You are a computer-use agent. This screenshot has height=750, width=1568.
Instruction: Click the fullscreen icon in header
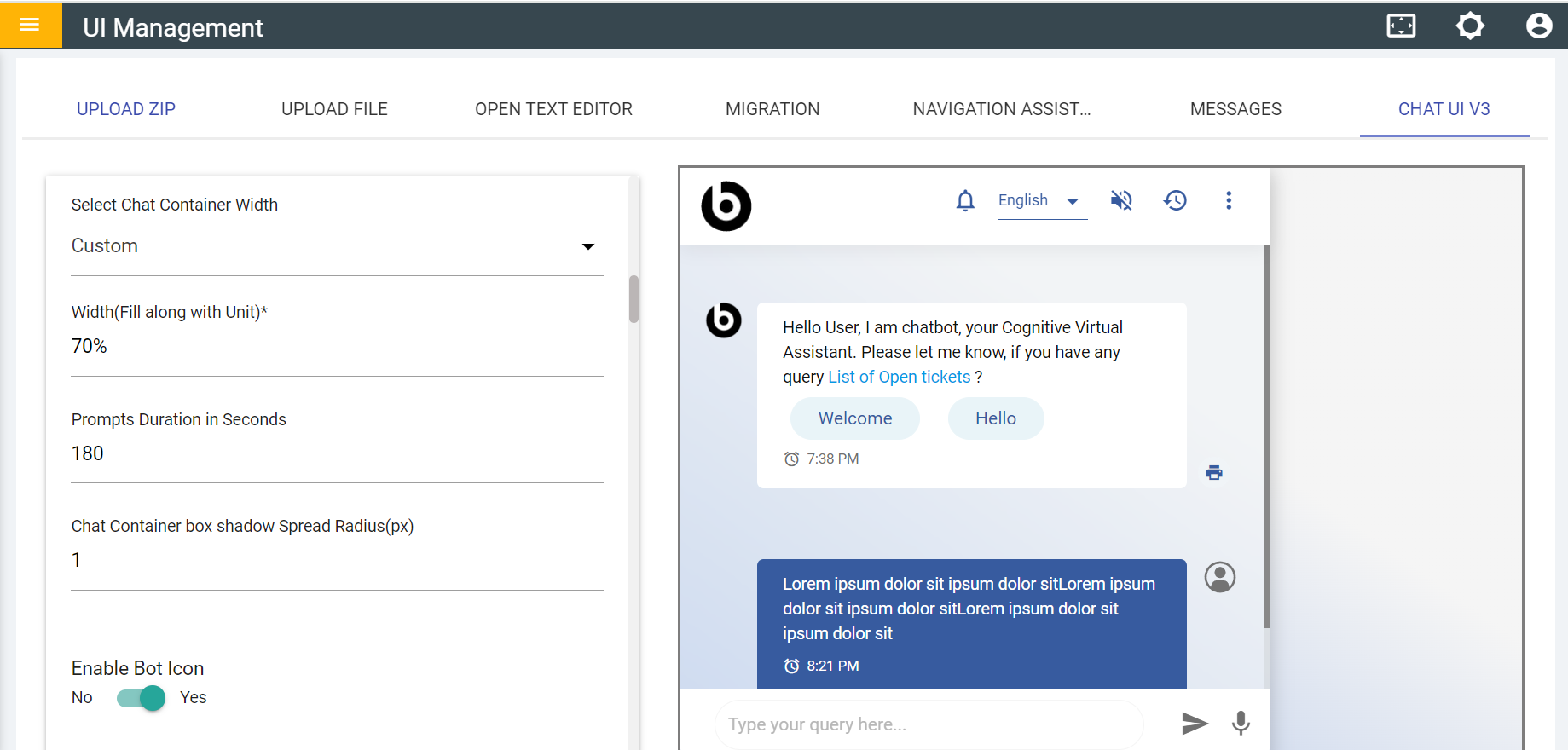coord(1401,26)
